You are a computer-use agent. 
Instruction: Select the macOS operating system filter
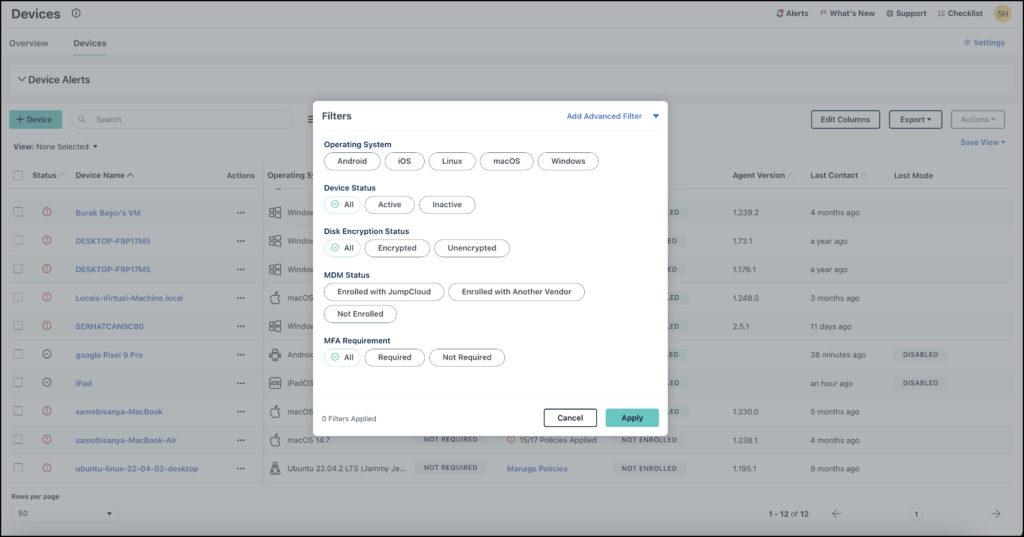tap(506, 161)
